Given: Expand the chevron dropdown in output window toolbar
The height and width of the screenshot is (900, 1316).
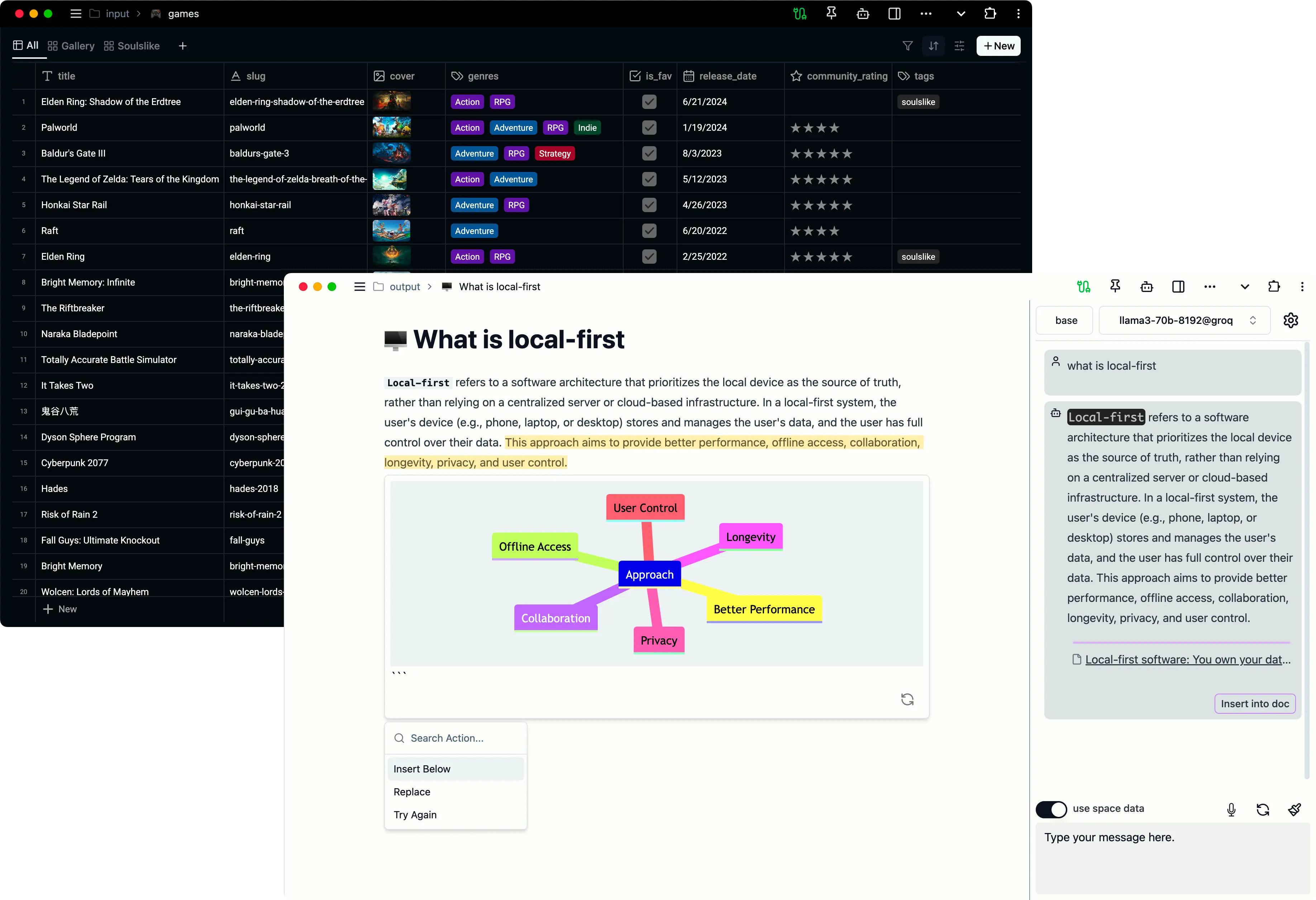Looking at the screenshot, I should click(x=1245, y=286).
